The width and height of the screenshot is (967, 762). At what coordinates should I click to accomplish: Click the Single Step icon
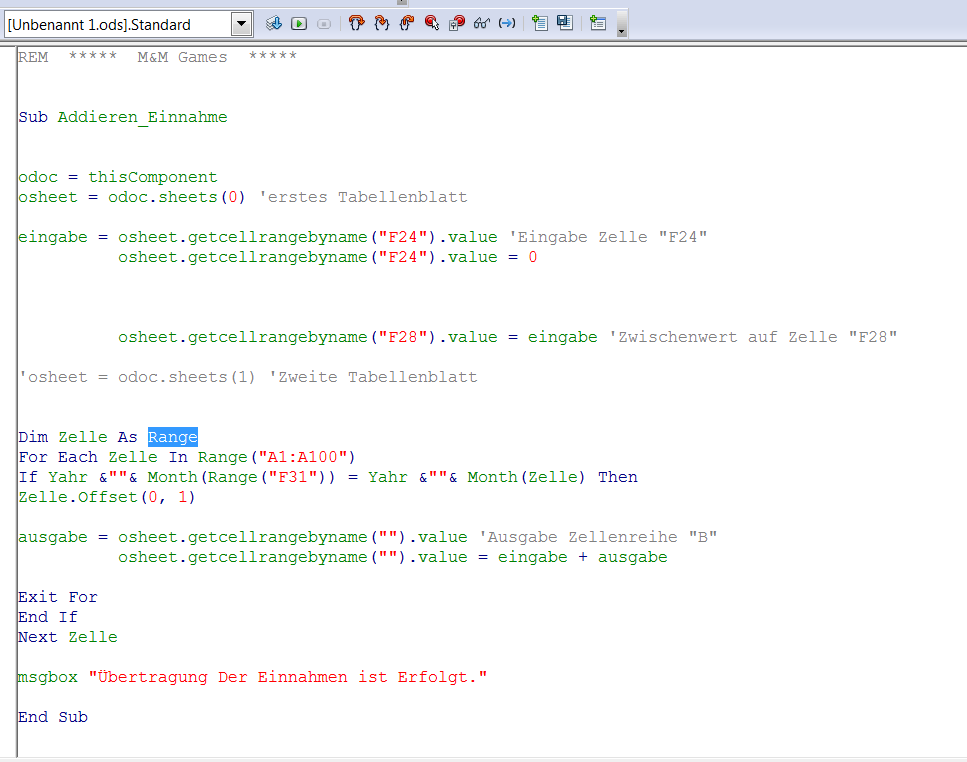click(381, 23)
